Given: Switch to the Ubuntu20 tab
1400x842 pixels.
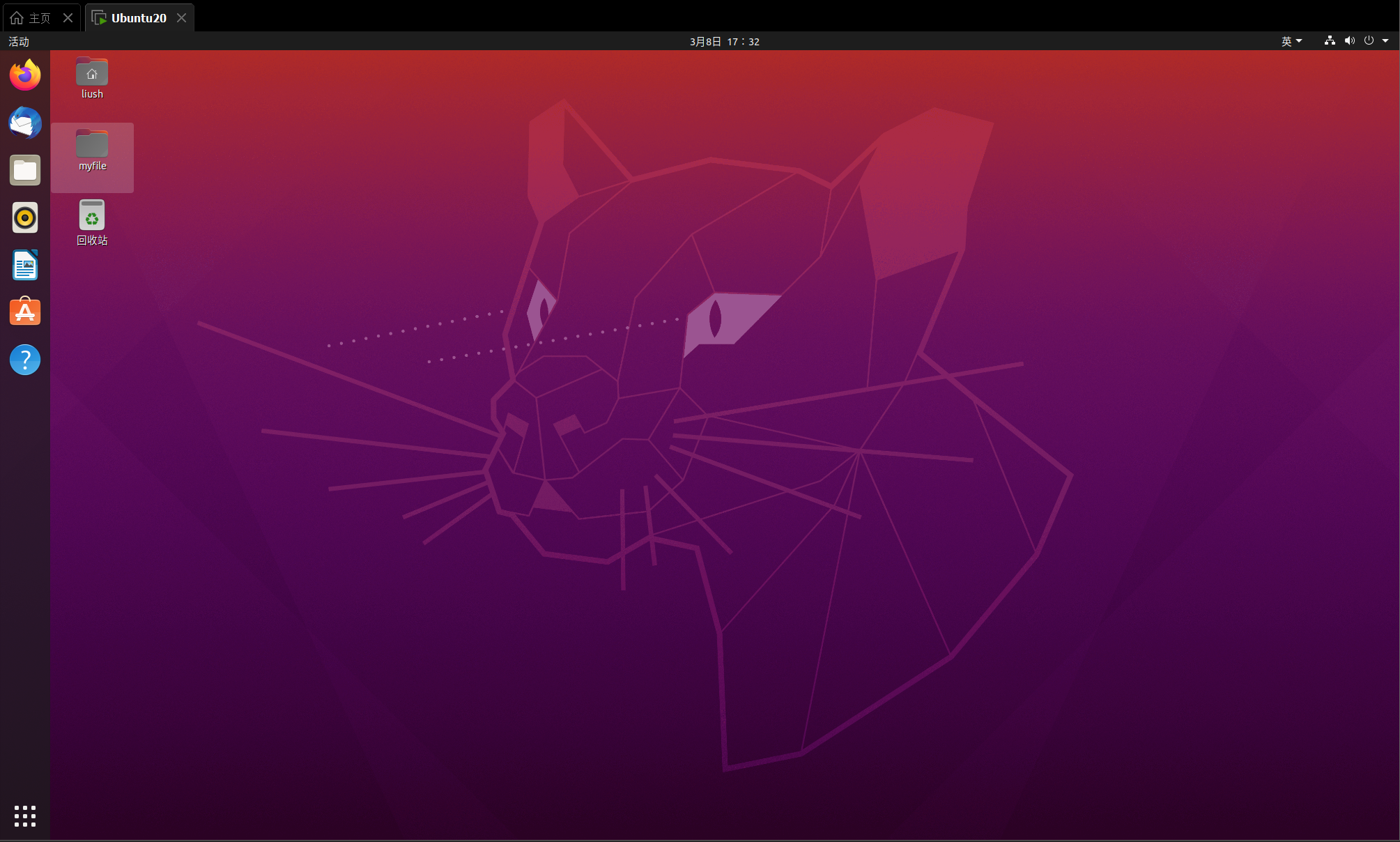Looking at the screenshot, I should coord(139,18).
